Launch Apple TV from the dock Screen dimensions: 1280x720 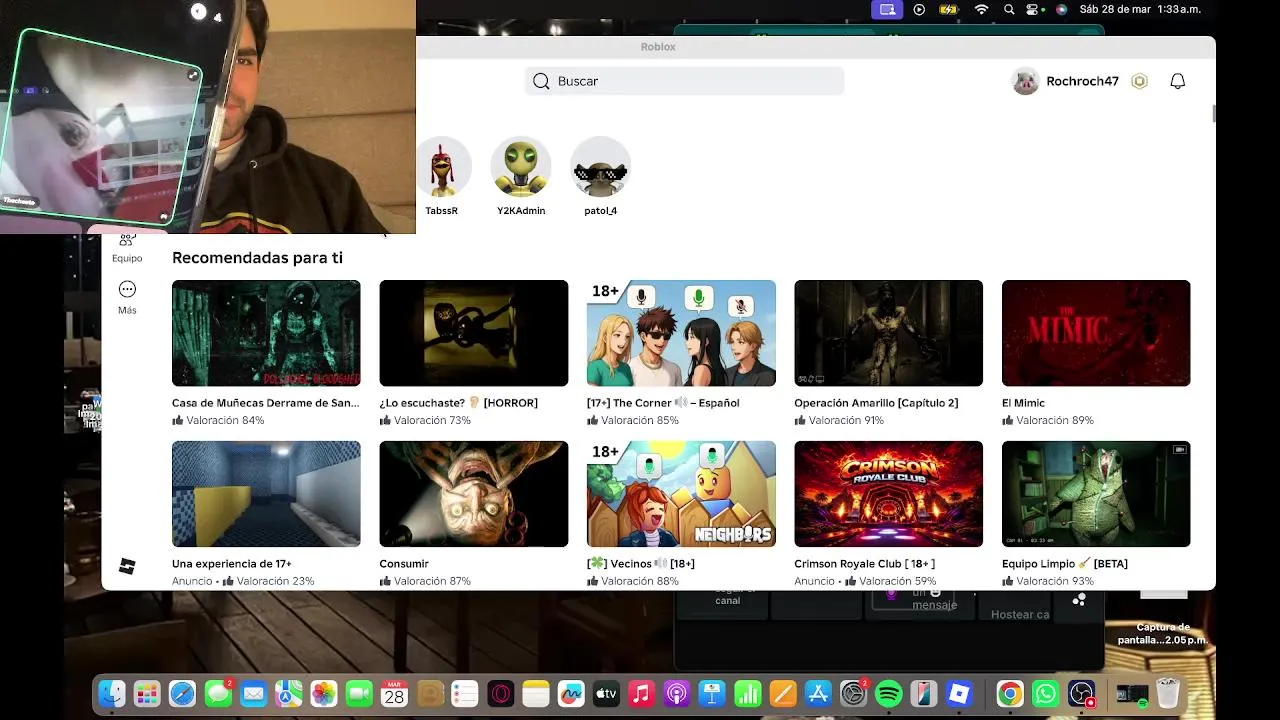[606, 694]
